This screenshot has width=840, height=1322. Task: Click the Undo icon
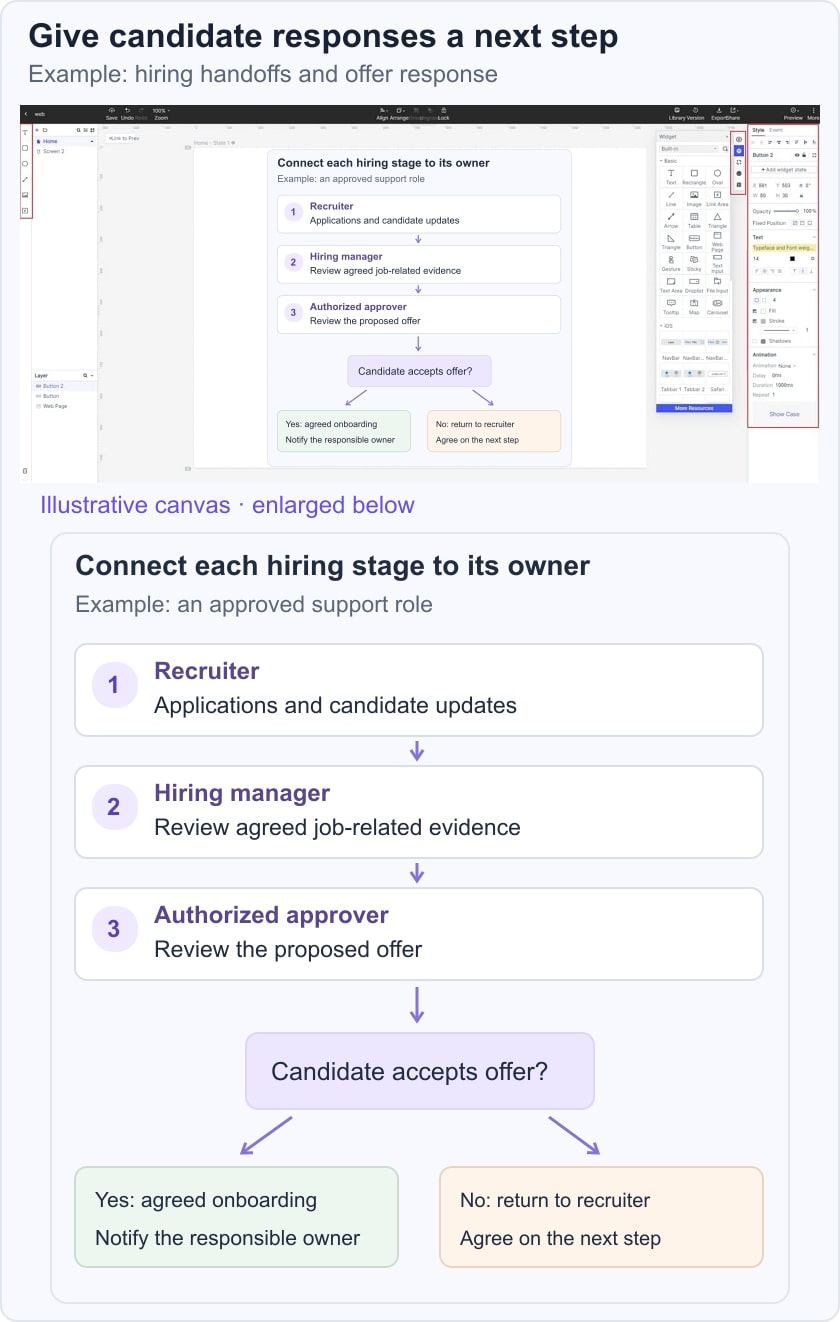tap(127, 110)
